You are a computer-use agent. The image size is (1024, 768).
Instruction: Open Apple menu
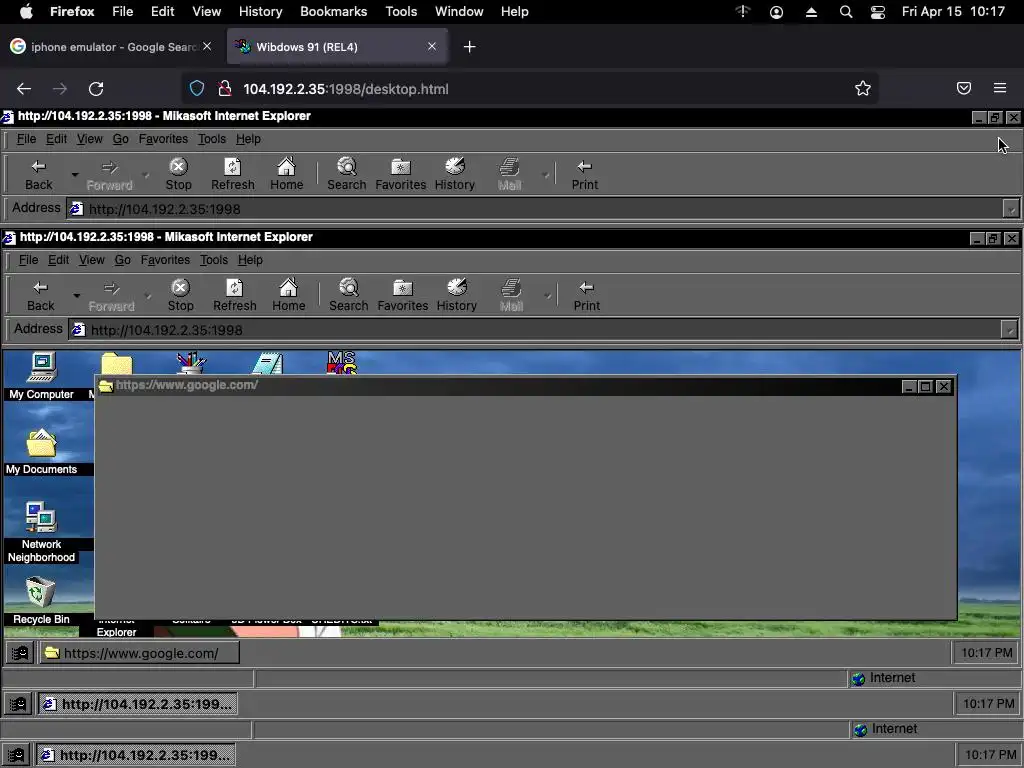point(26,12)
